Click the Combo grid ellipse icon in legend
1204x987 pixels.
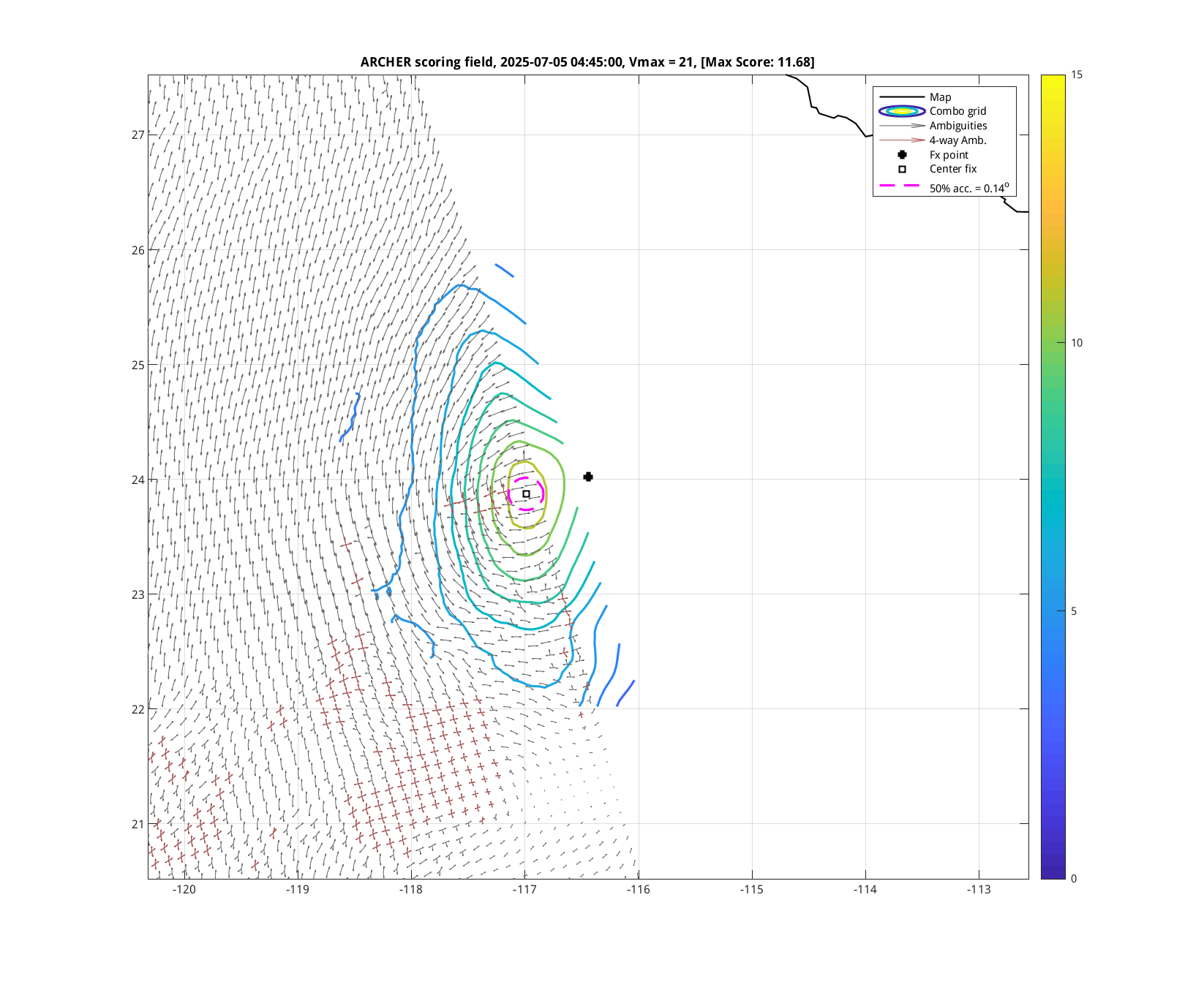pyautogui.click(x=902, y=111)
